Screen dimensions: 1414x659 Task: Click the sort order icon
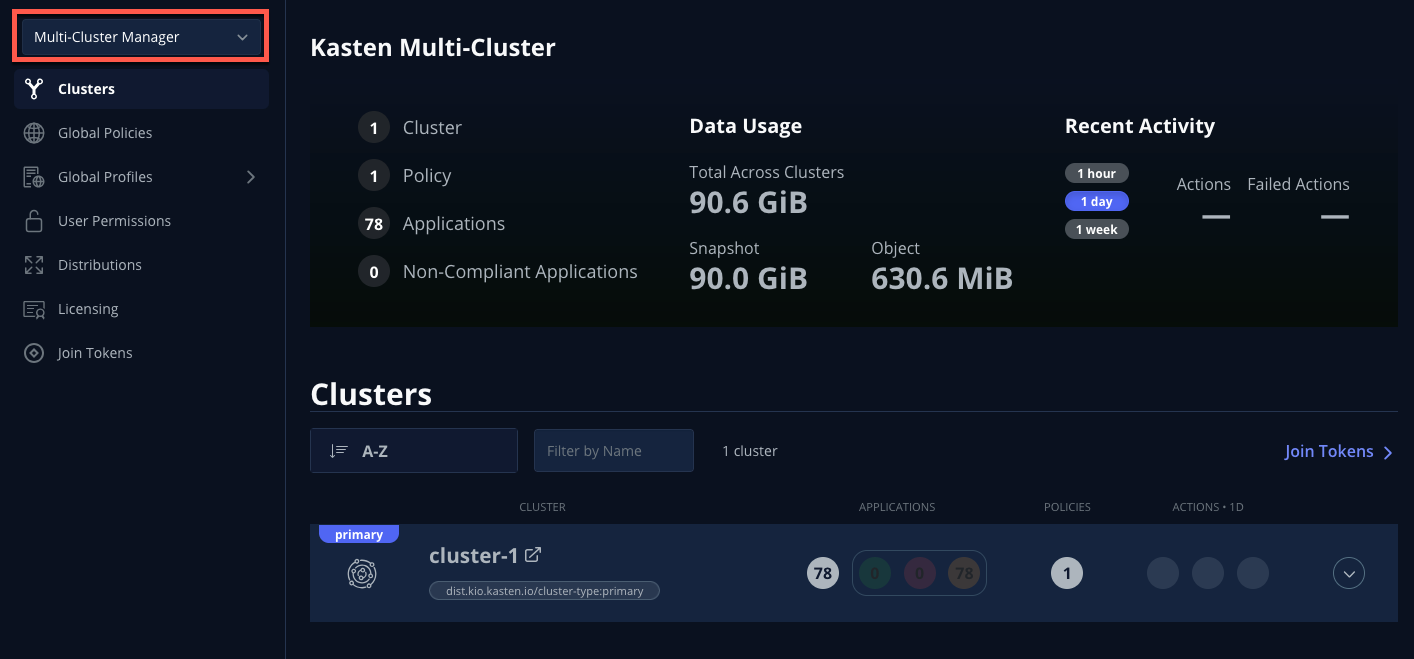338,451
